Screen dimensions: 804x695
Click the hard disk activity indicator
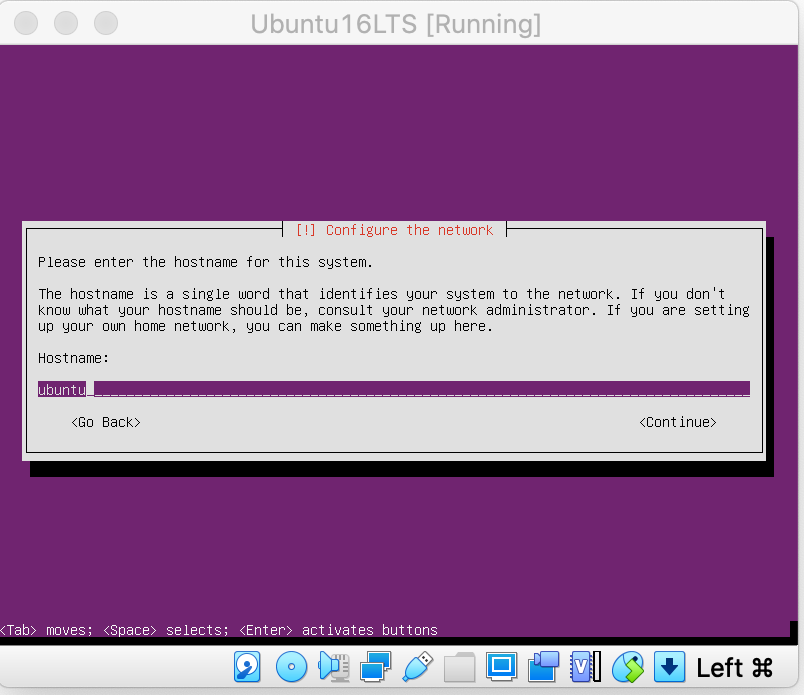point(247,666)
